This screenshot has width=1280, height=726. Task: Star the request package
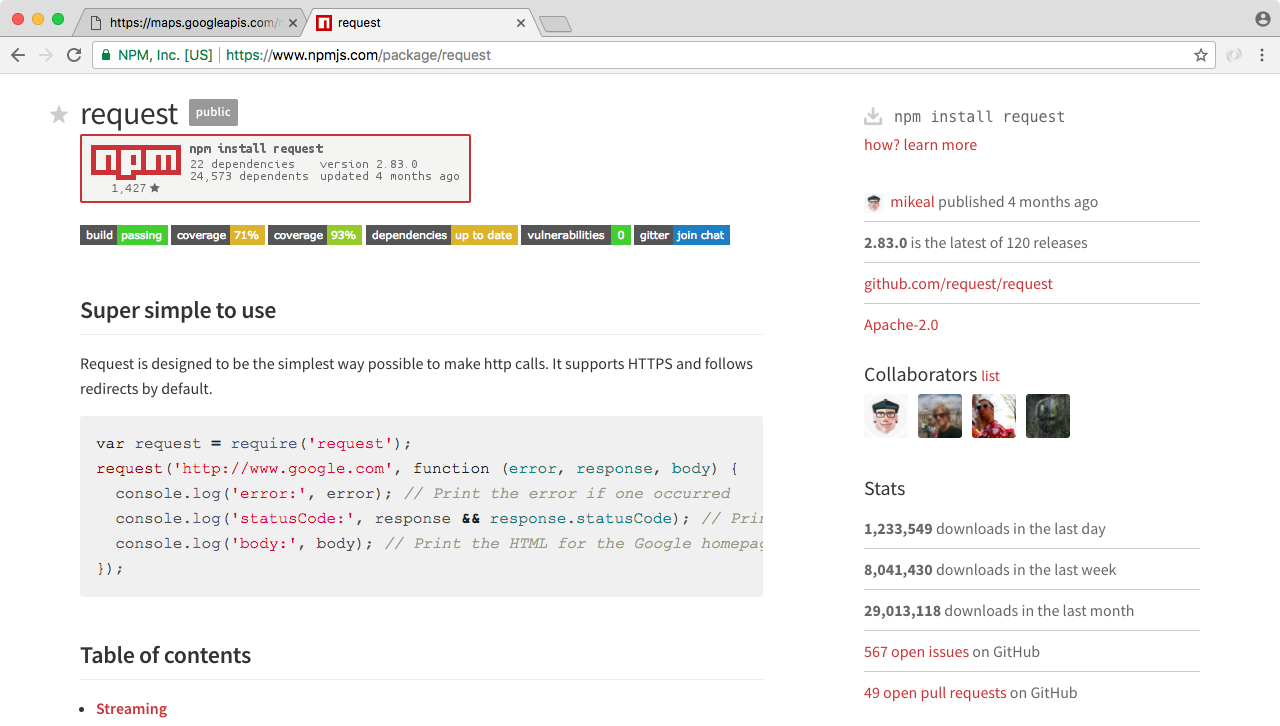click(59, 114)
